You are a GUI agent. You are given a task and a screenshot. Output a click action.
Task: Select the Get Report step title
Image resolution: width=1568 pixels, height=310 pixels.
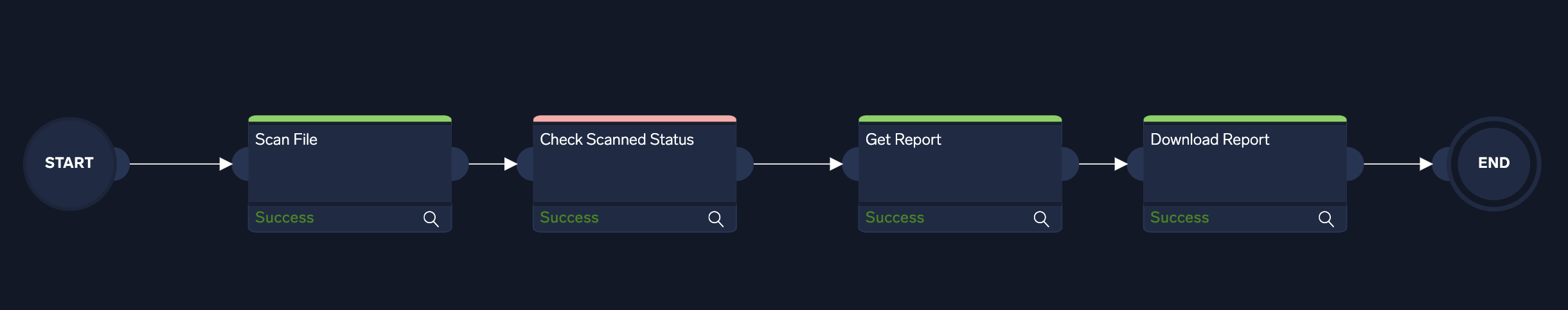(x=903, y=140)
